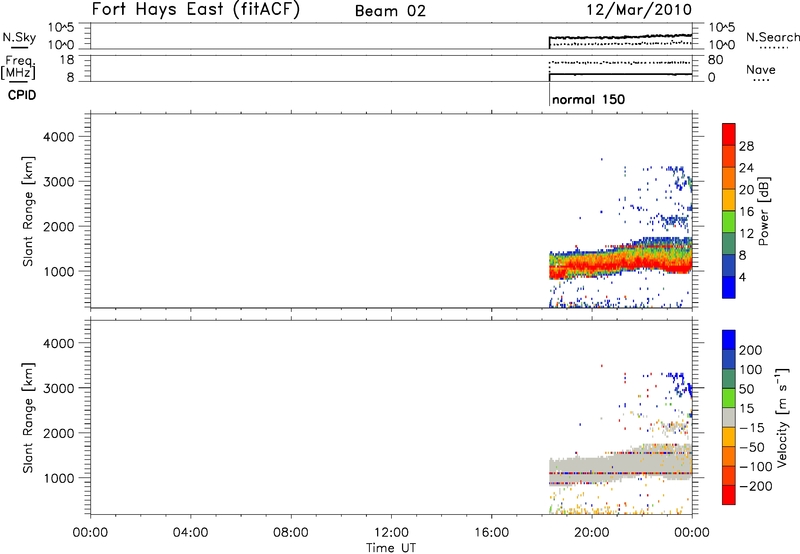Click the '80' Nave axis label
Image resolution: width=800 pixels, height=554 pixels.
tap(715, 60)
